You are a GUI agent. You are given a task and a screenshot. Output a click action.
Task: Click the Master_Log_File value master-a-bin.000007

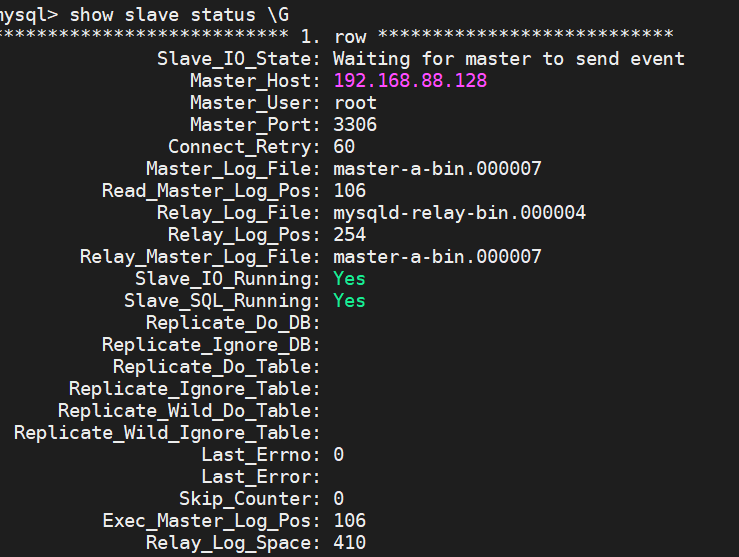[x=437, y=169]
